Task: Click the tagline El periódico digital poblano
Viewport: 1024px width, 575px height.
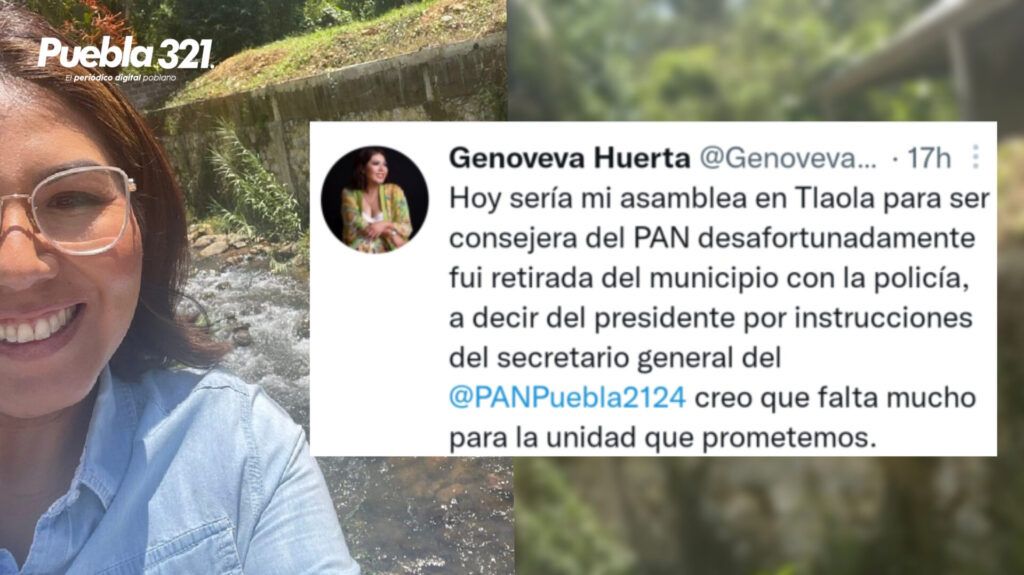Action: (x=120, y=78)
